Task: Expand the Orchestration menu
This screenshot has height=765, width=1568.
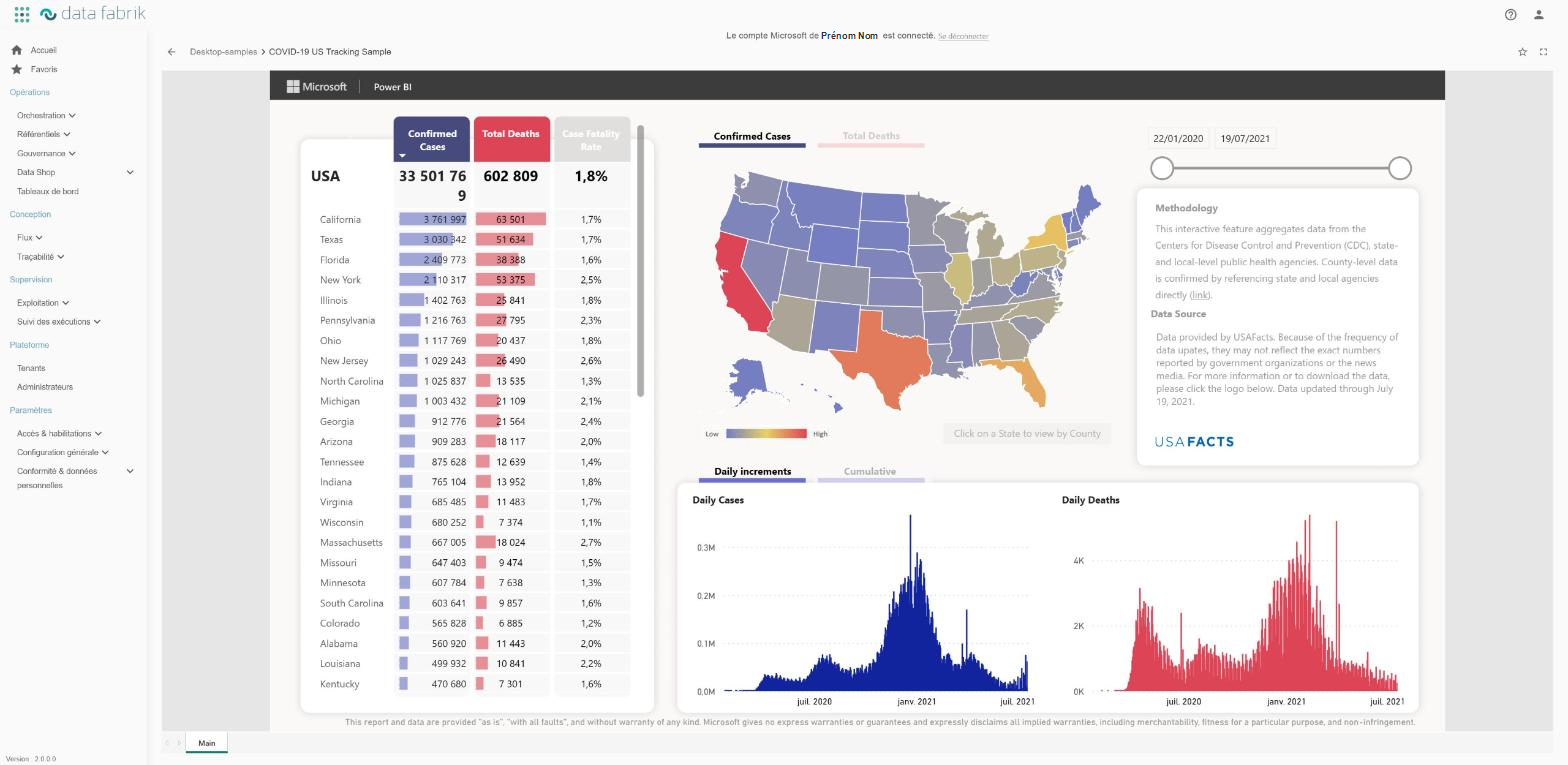Action: click(x=46, y=115)
